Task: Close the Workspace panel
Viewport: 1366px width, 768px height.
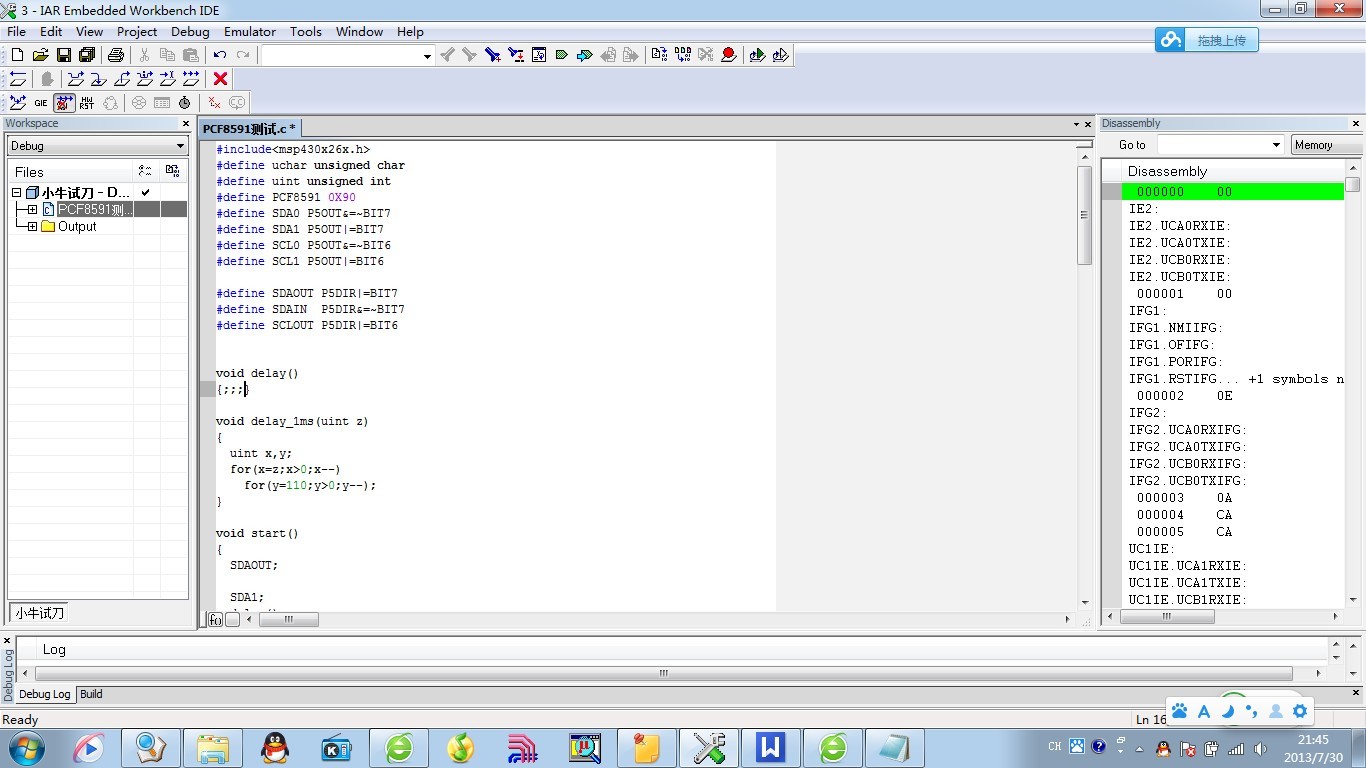Action: coord(185,123)
